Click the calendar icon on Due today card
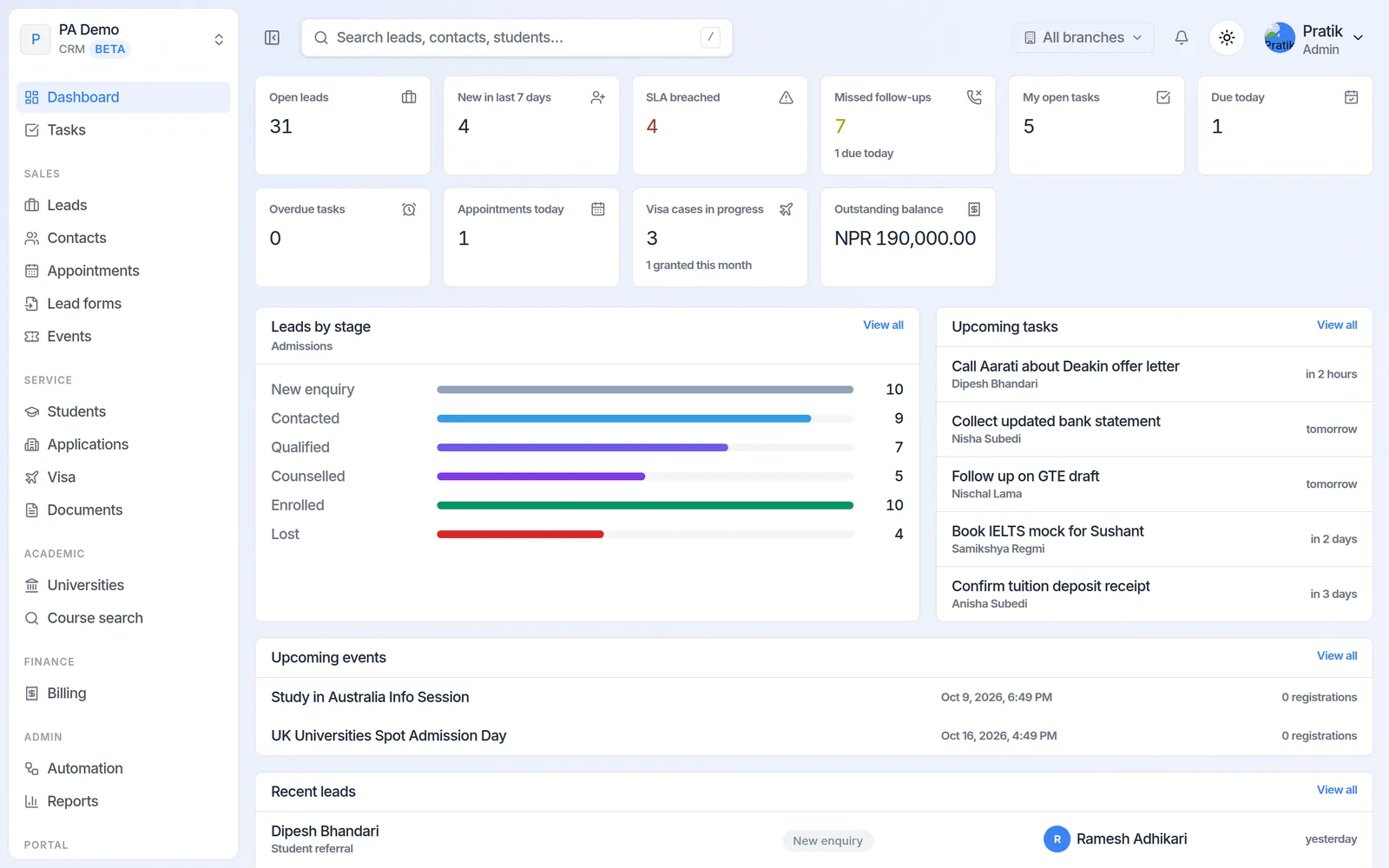Screen dimensions: 1389x868 (1351, 97)
